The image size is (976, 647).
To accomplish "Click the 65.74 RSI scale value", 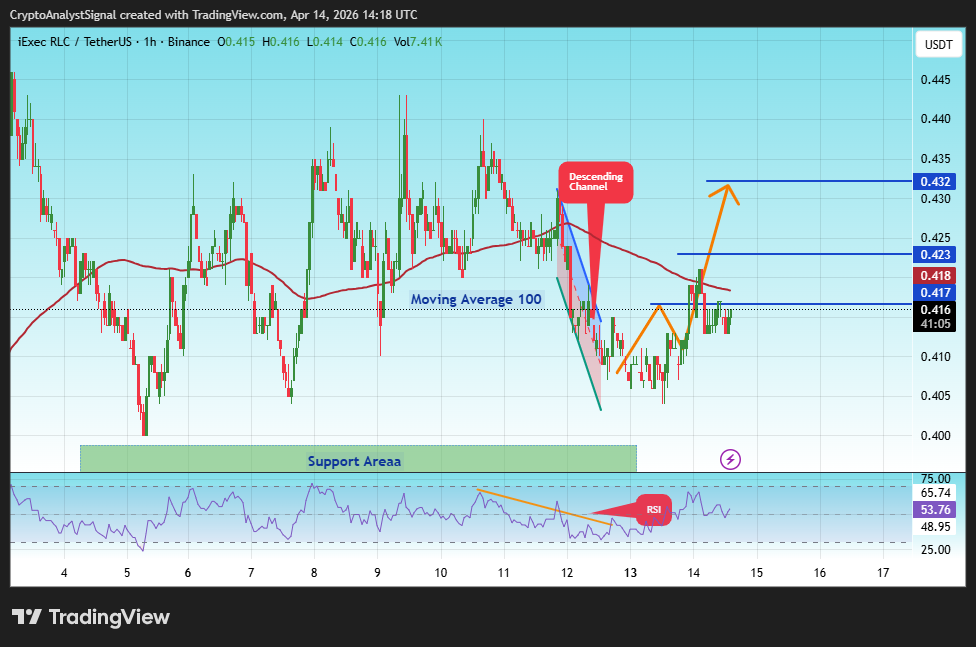I will coord(935,493).
